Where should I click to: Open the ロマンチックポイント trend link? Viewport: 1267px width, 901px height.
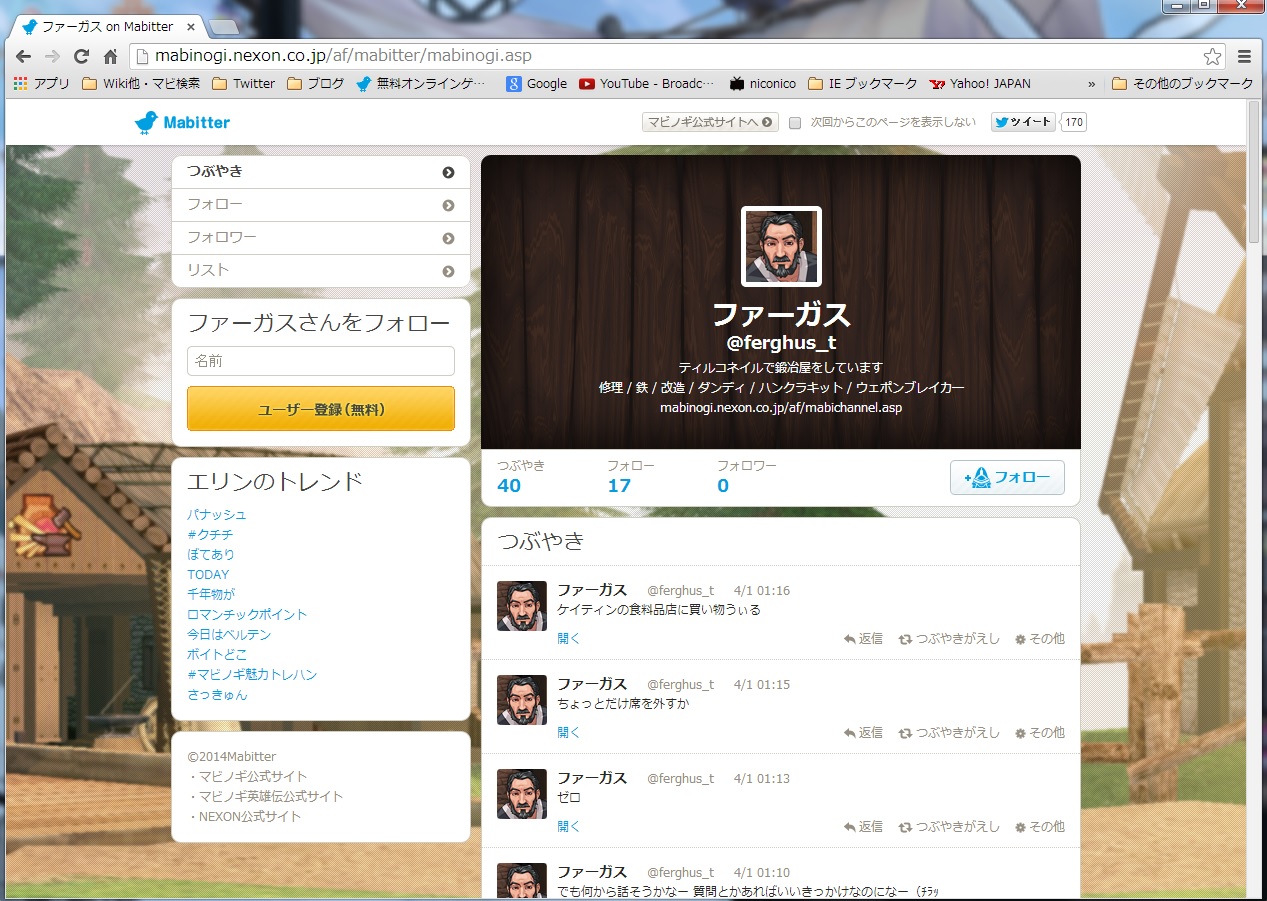[247, 614]
